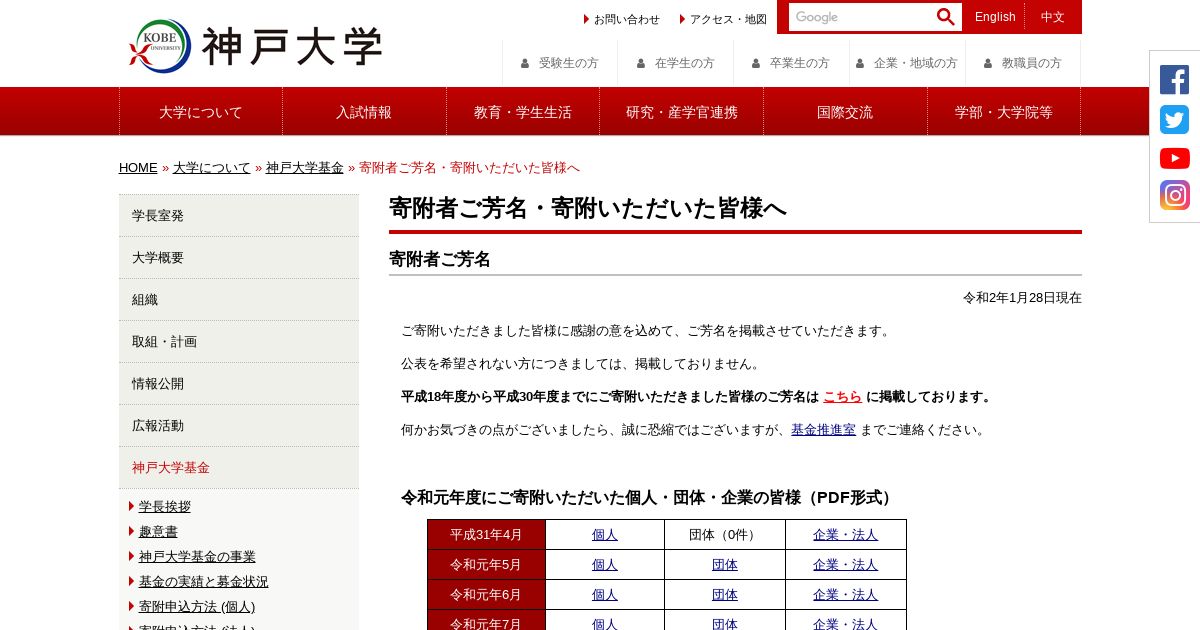Open the 基金推進室 link

coord(823,429)
